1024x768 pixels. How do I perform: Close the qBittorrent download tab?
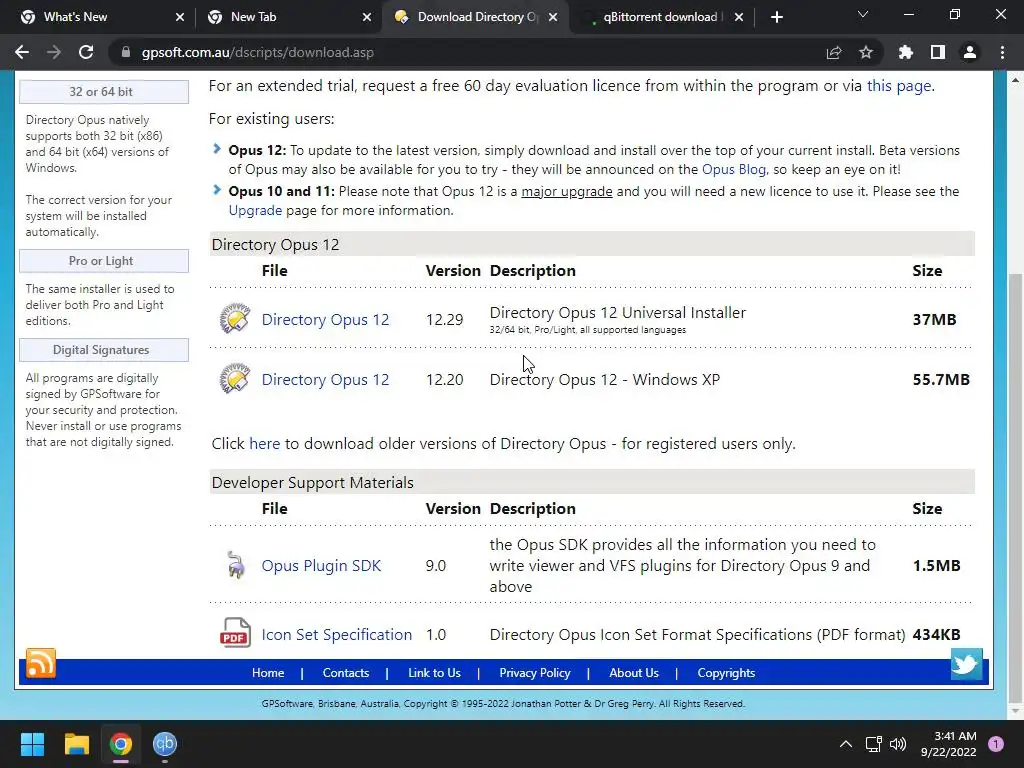[x=739, y=17]
